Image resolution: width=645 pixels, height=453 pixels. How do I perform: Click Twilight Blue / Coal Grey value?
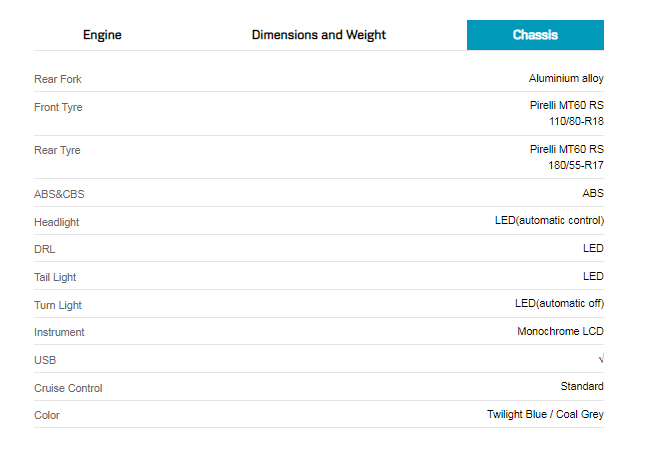coord(545,414)
